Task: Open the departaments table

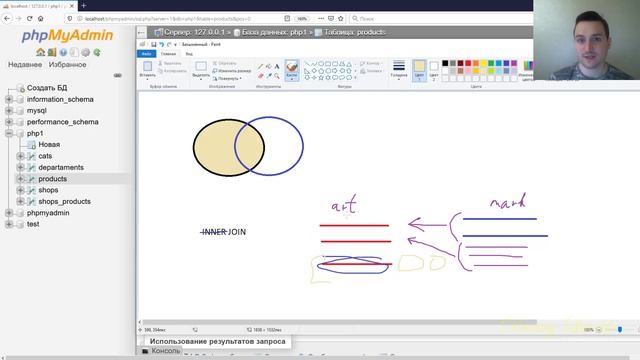Action: (x=61, y=167)
